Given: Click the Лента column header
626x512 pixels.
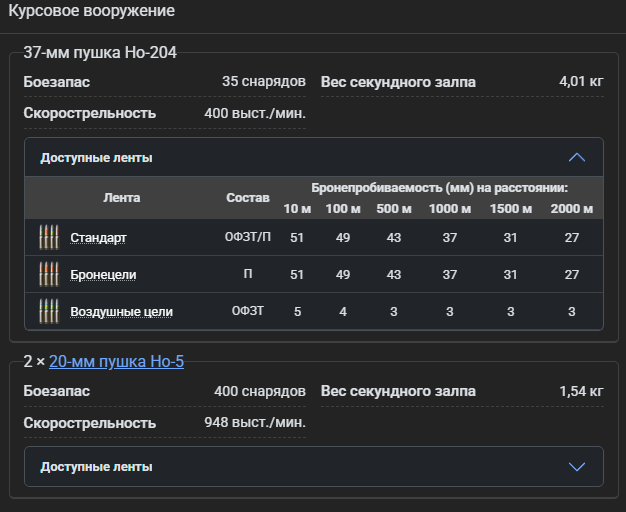Looking at the screenshot, I should (x=121, y=197).
